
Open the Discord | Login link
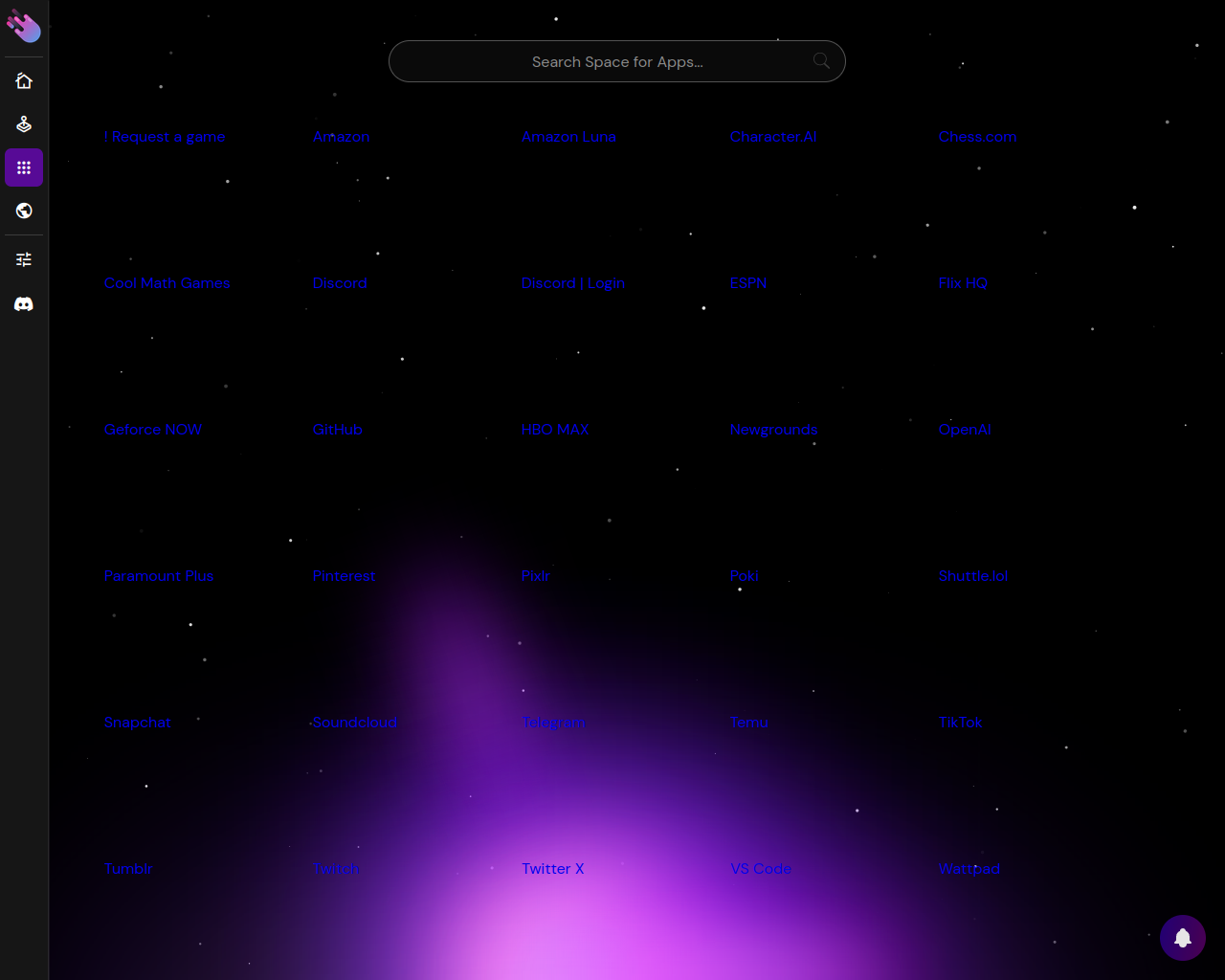[x=573, y=283]
